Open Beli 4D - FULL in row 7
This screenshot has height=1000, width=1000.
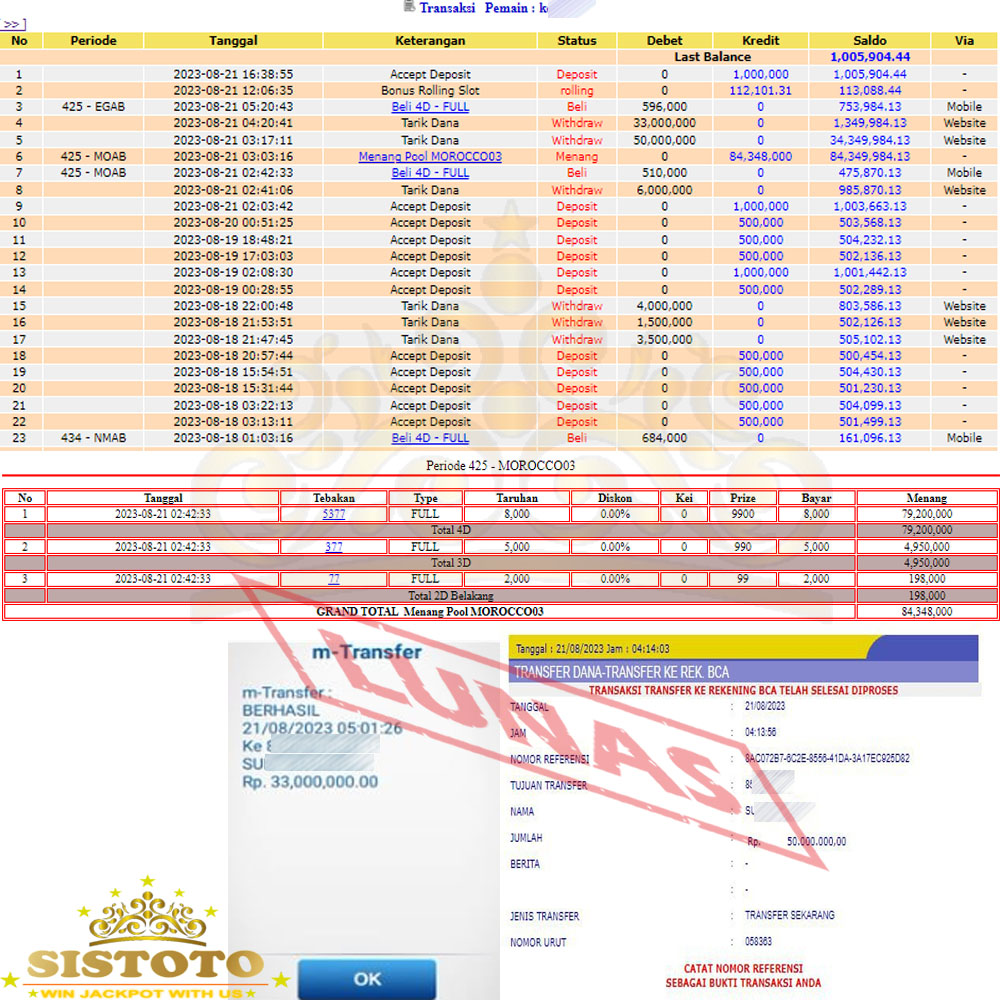(x=430, y=173)
